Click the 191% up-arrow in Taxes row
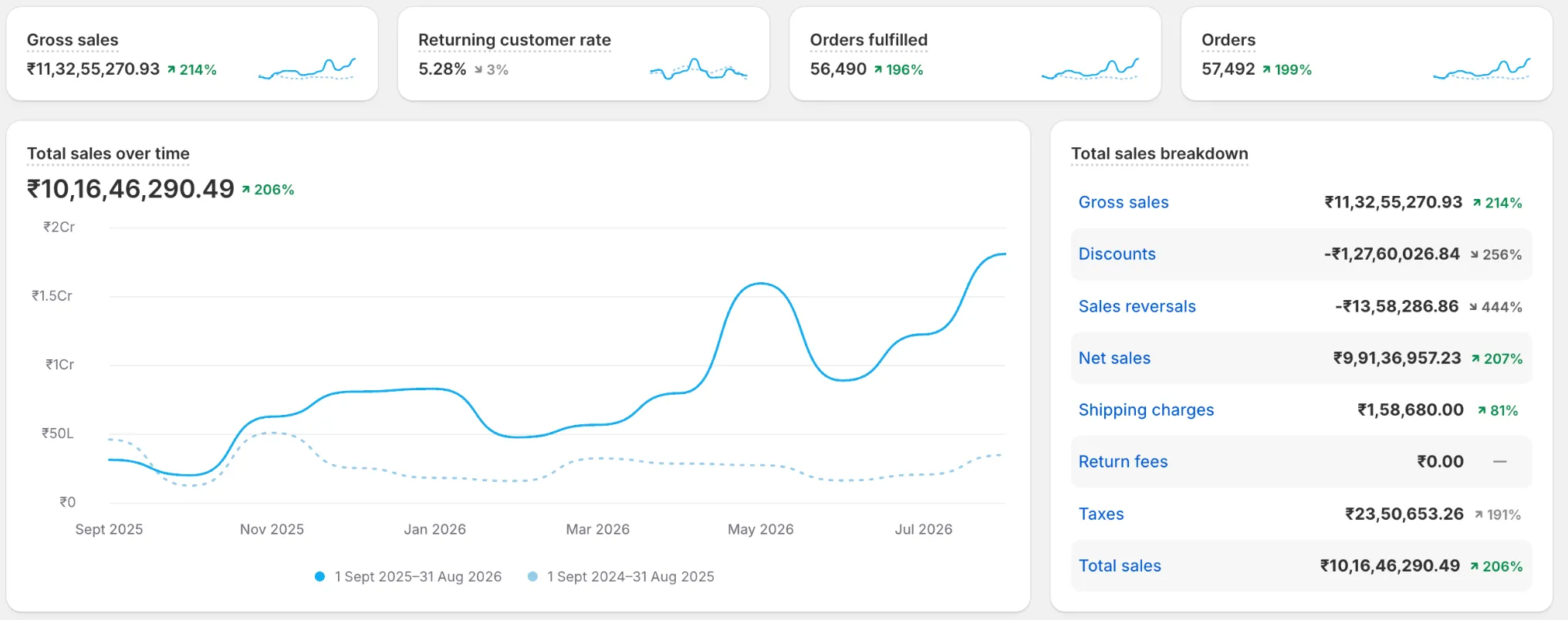The image size is (1568, 620). pos(1498,515)
